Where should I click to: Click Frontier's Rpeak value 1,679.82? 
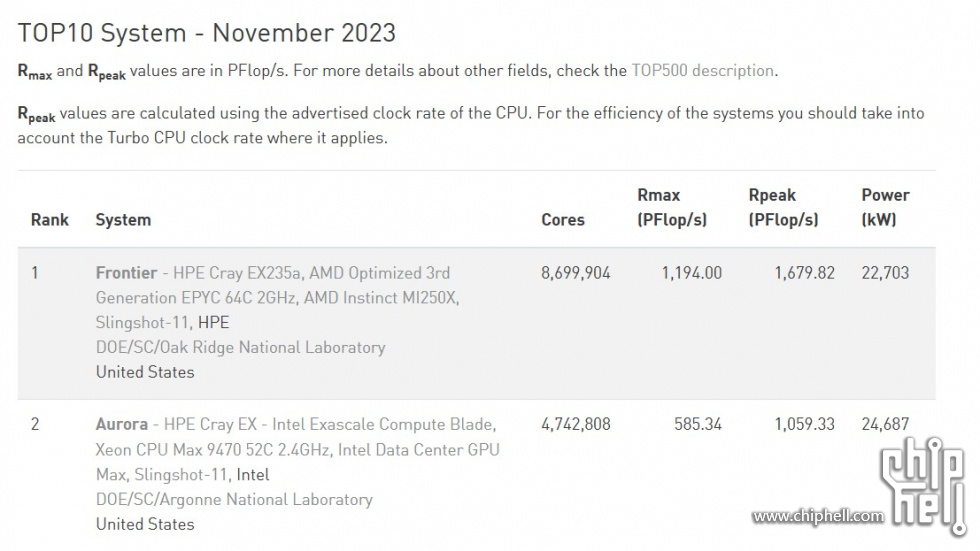[805, 273]
